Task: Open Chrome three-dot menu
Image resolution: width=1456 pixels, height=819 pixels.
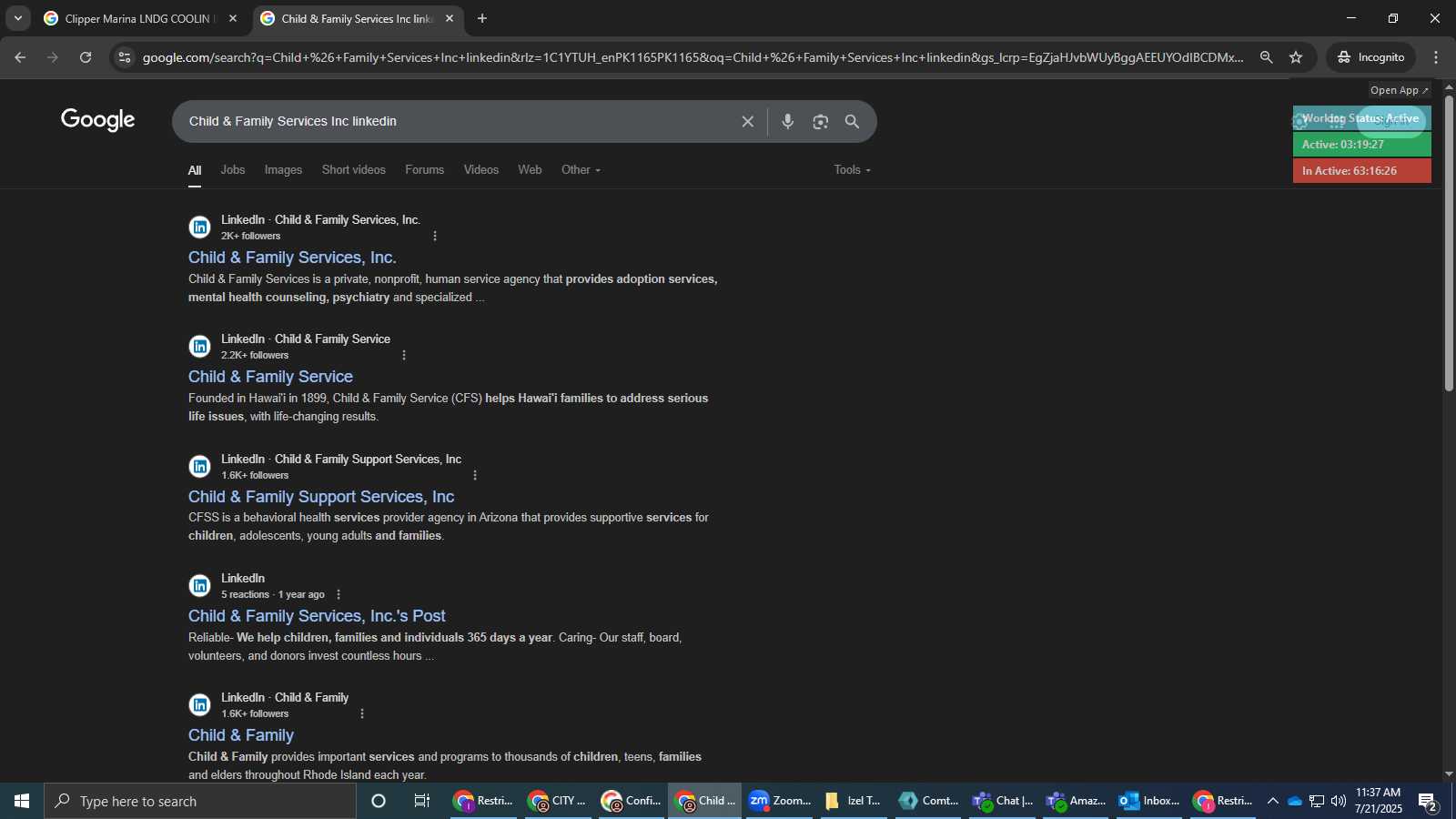Action: 1436,57
